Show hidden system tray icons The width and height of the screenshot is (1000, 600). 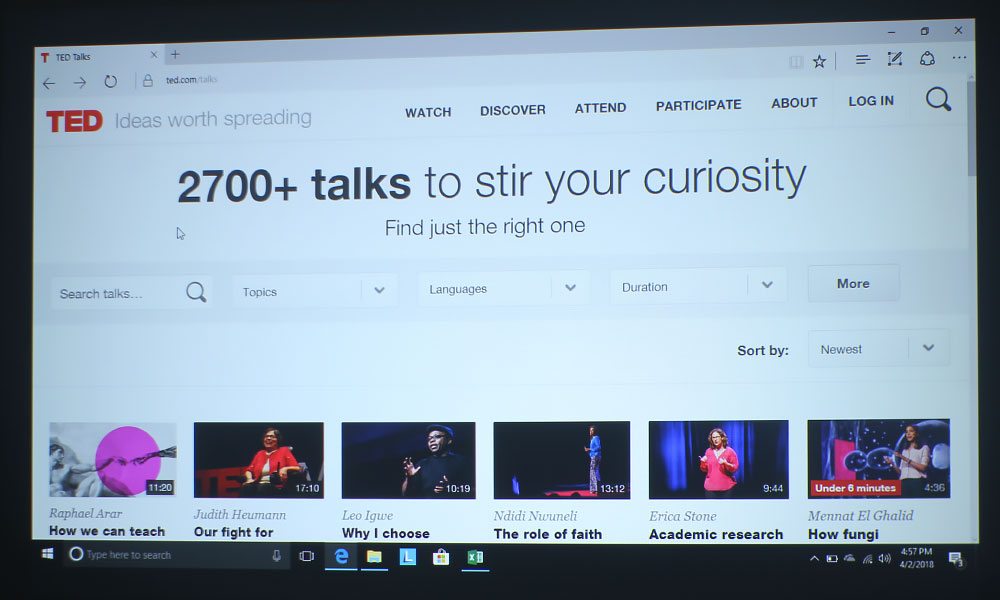tap(814, 559)
